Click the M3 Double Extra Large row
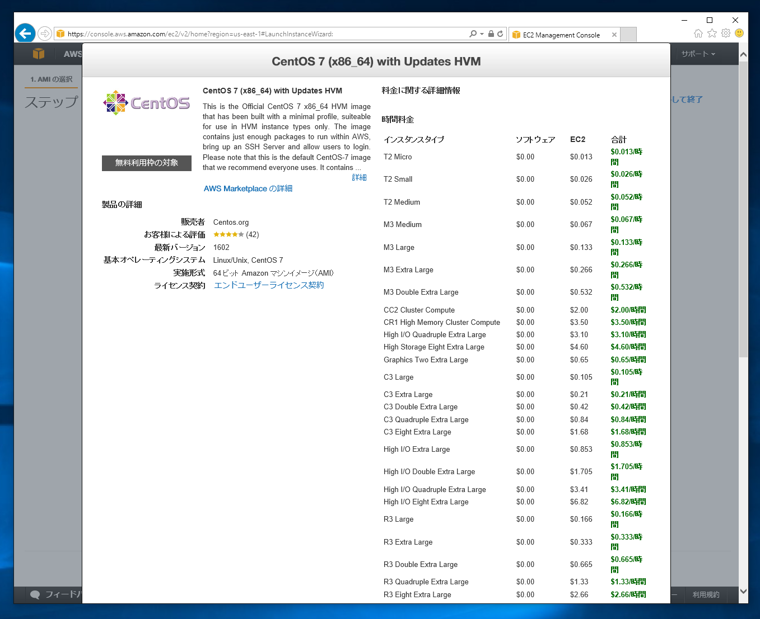Image resolution: width=760 pixels, height=619 pixels. click(514, 292)
